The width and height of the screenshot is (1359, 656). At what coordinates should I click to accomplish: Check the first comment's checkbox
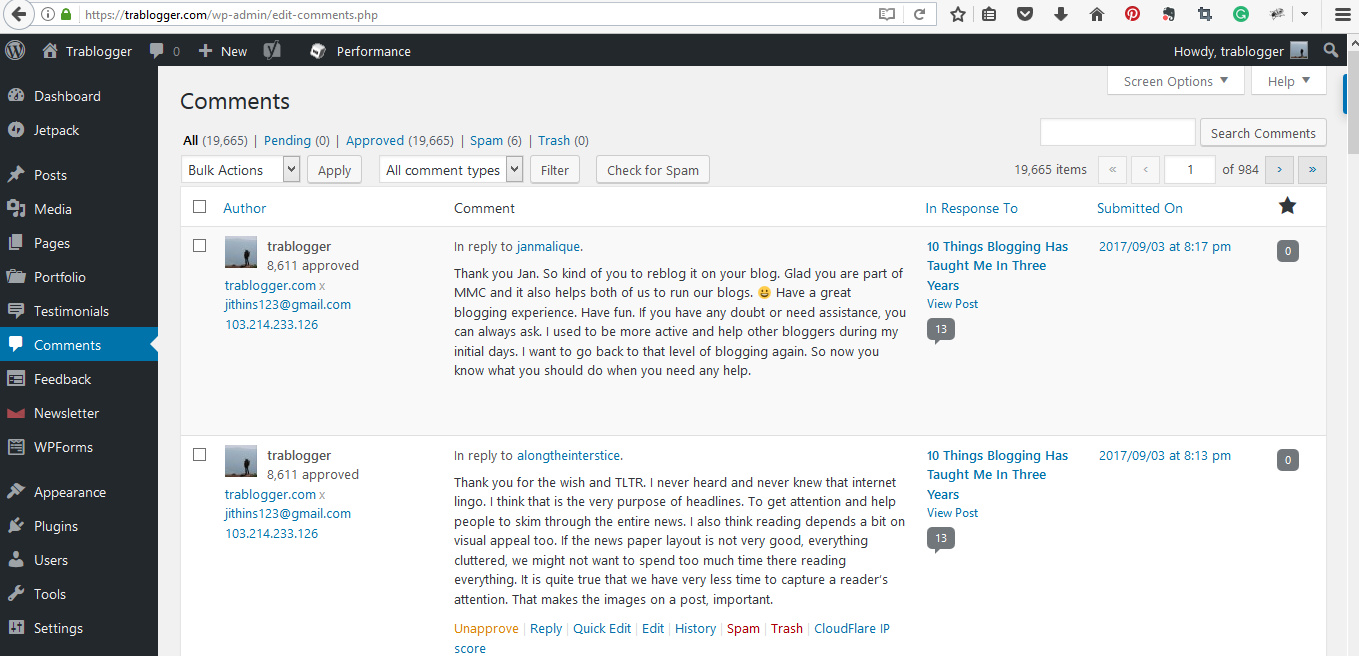[199, 245]
